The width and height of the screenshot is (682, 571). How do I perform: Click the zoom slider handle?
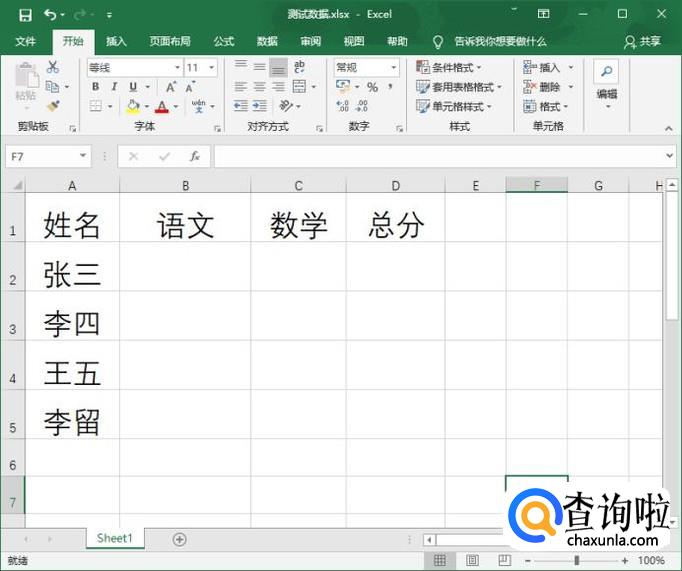(x=577, y=560)
